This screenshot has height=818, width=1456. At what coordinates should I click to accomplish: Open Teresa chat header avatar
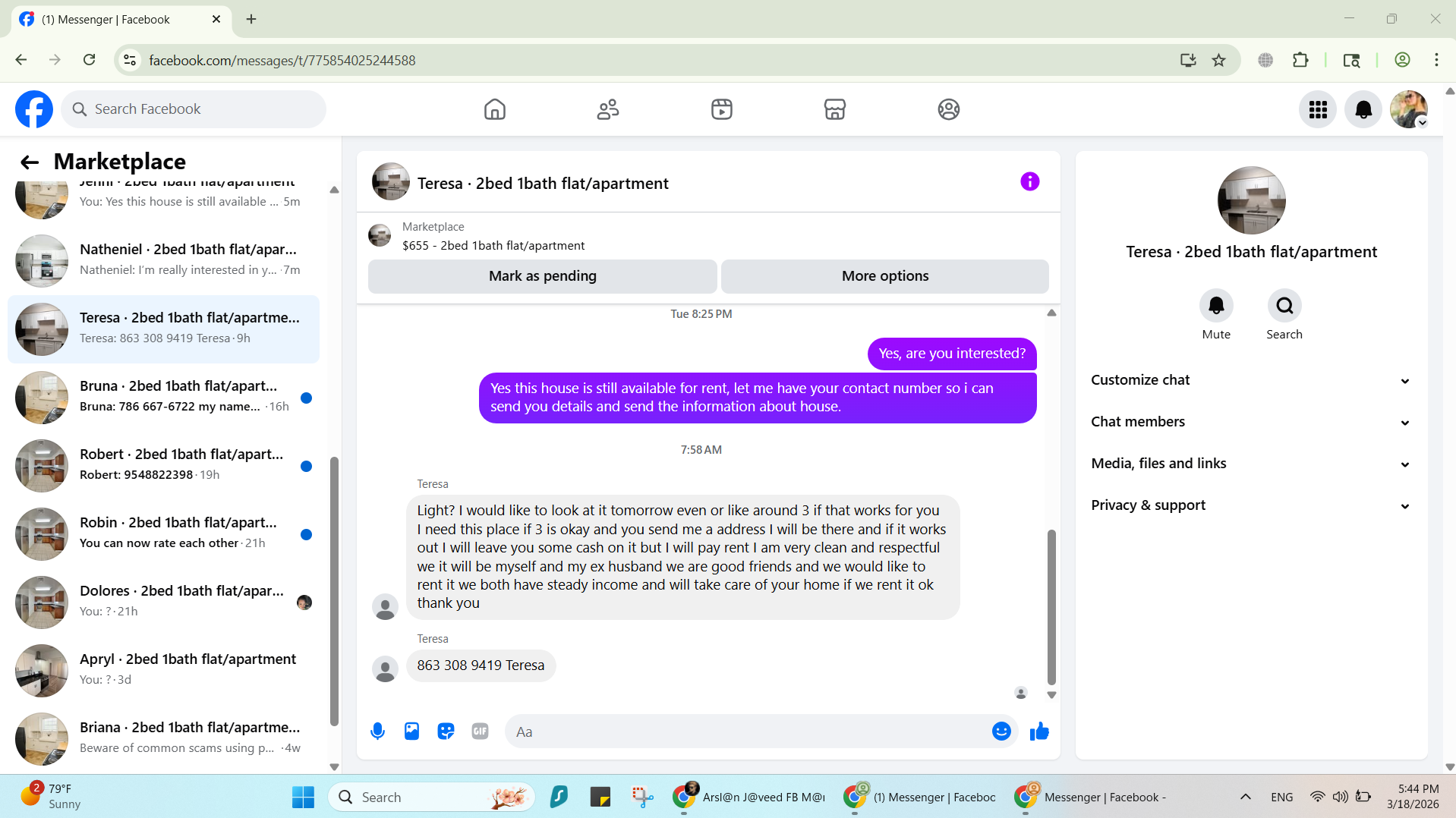[x=391, y=181]
